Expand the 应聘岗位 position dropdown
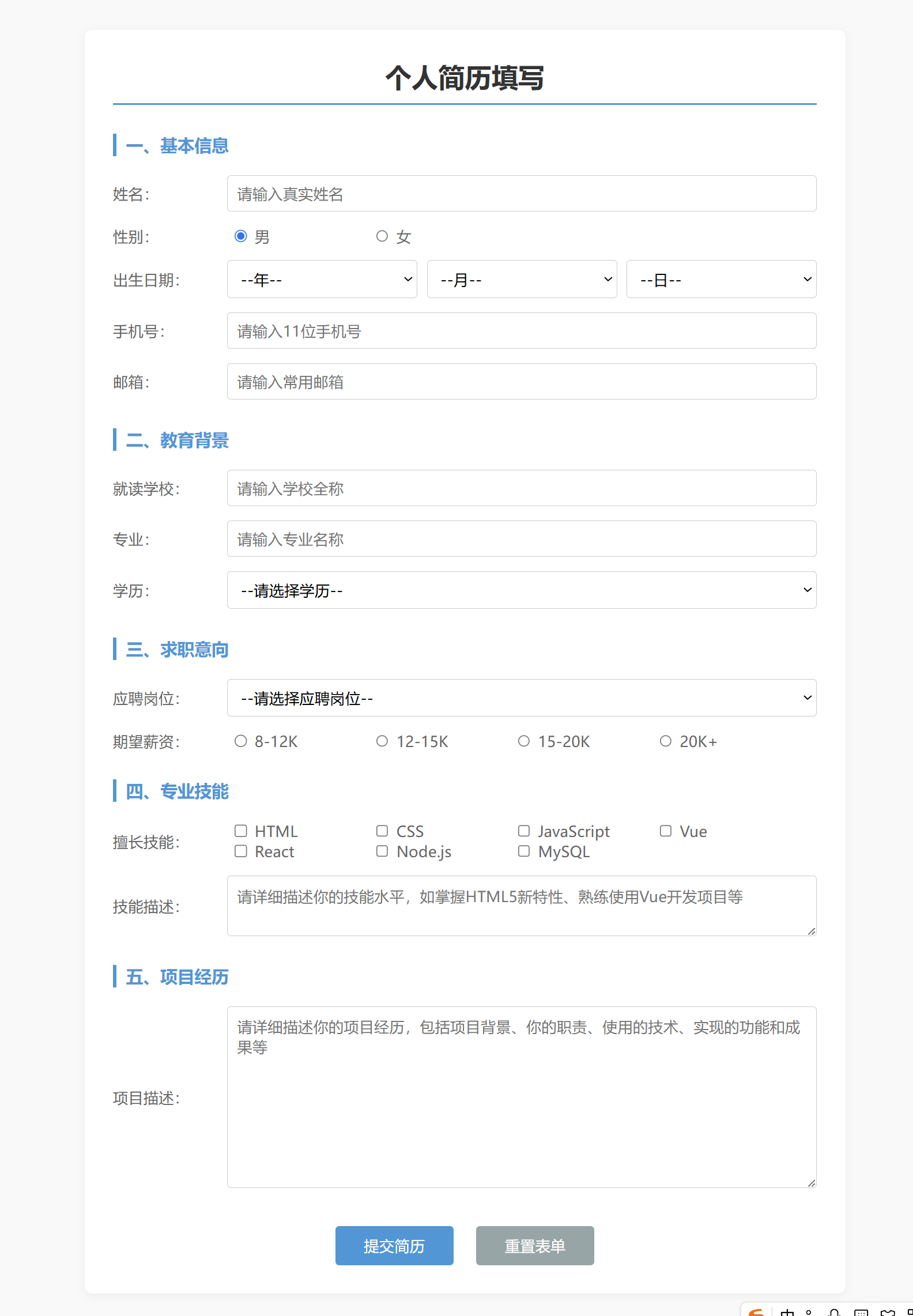The width and height of the screenshot is (913, 1316). [x=522, y=698]
